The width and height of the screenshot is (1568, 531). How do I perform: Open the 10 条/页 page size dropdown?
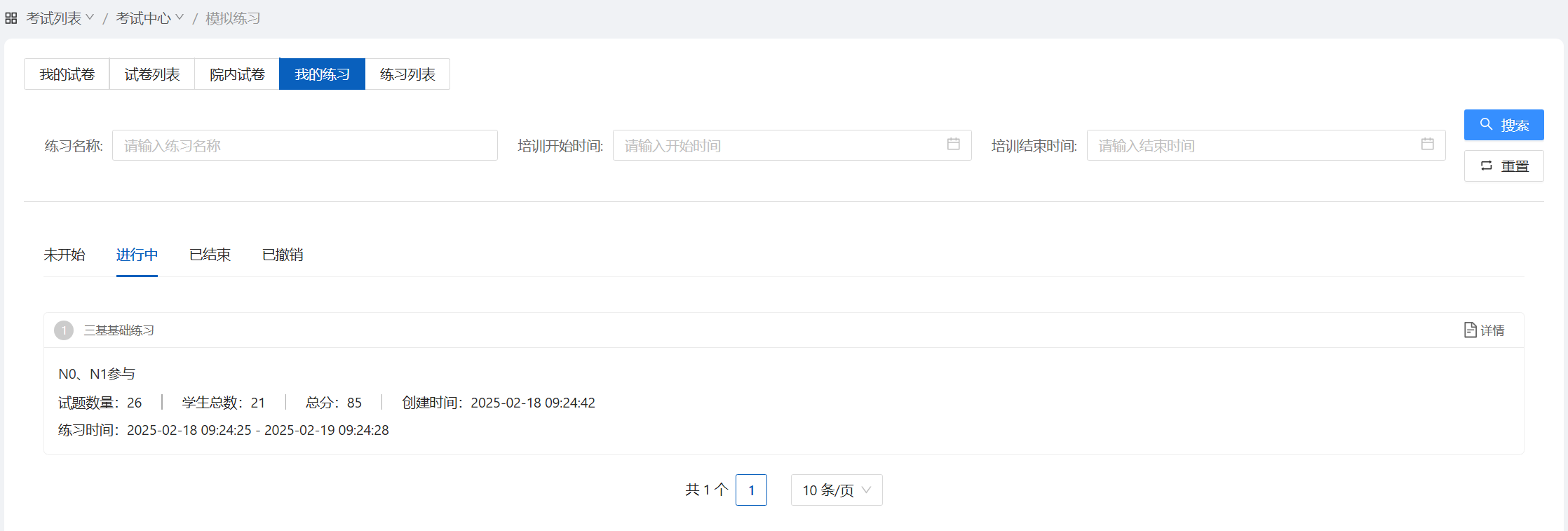pos(836,490)
